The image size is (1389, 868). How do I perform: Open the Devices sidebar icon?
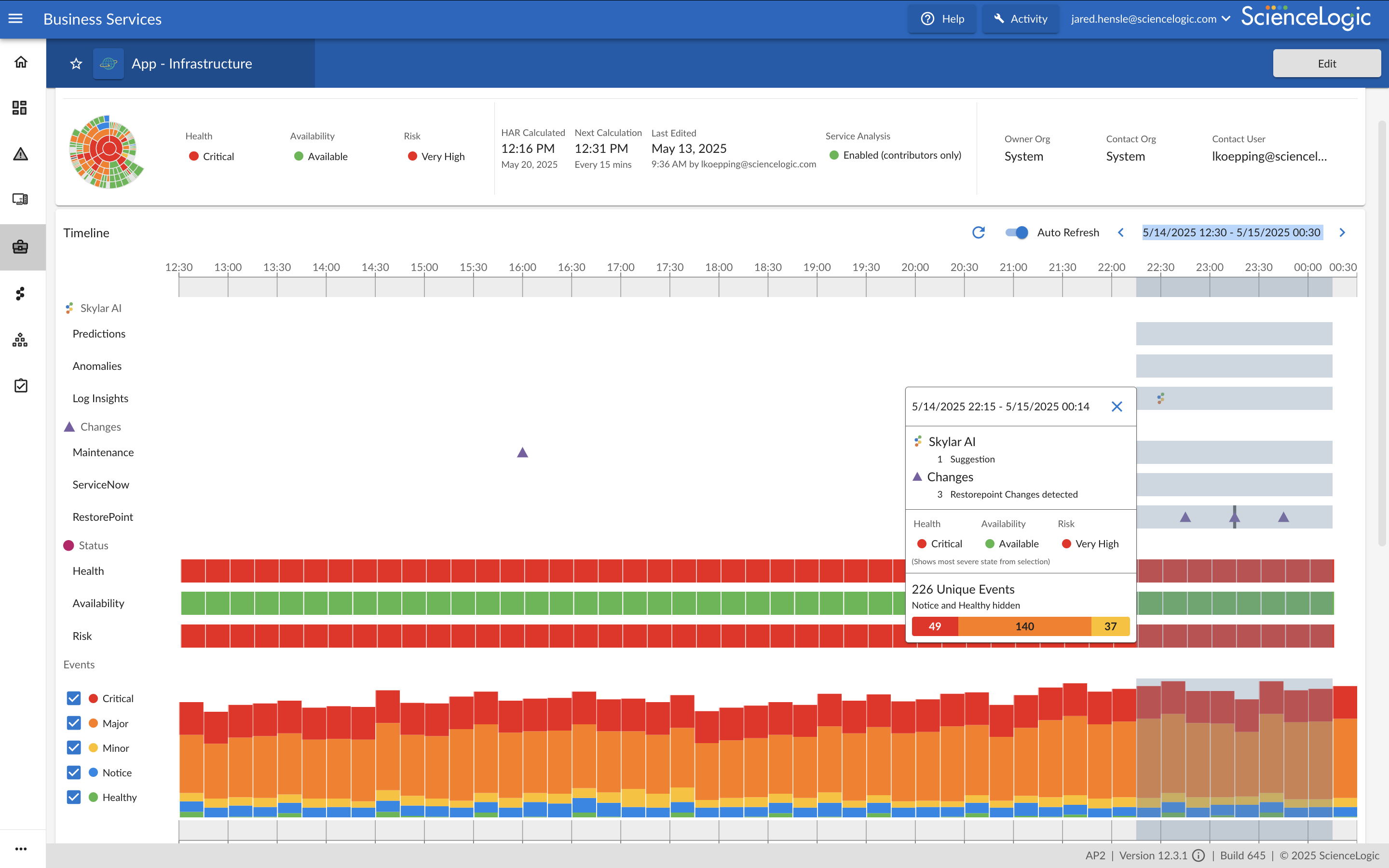point(20,199)
